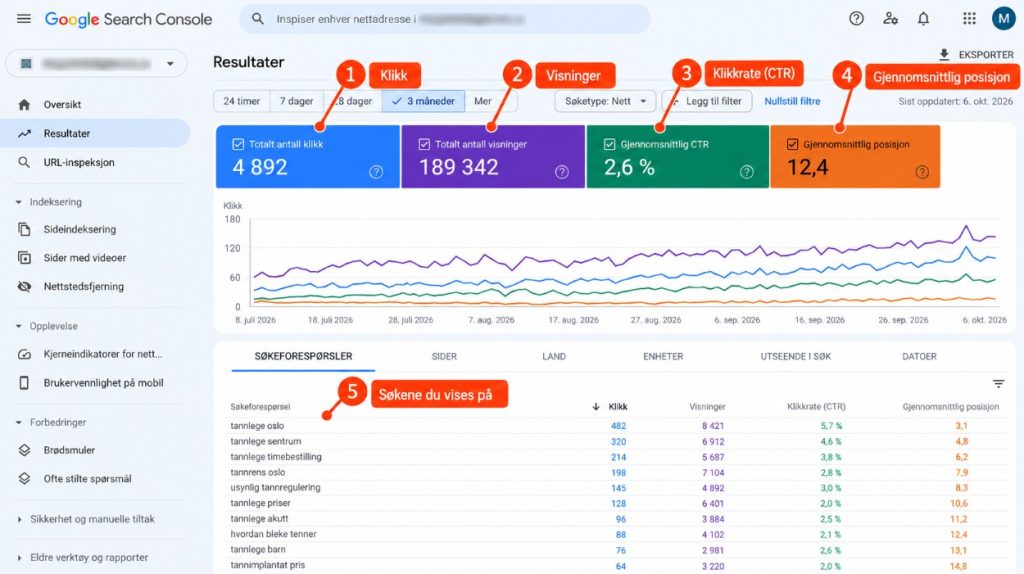Uncheck Totalt antall klikk checkbox

(x=238, y=144)
